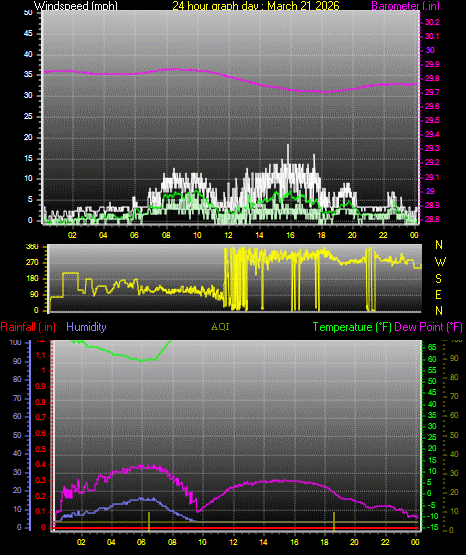Click the red '0.9' rainfall axis value

tap(41, 386)
